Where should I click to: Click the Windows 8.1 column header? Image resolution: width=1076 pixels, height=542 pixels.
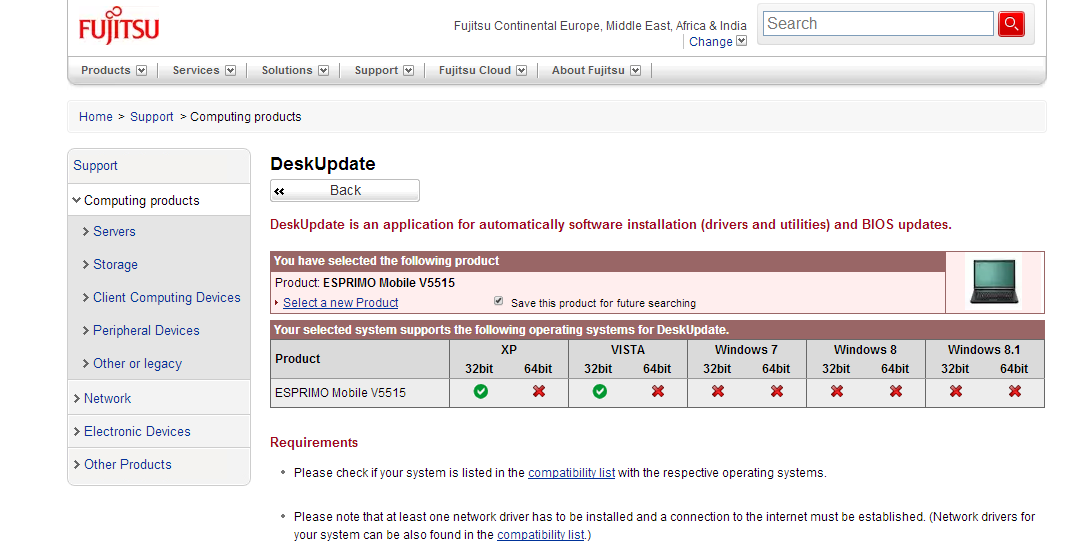pos(984,350)
